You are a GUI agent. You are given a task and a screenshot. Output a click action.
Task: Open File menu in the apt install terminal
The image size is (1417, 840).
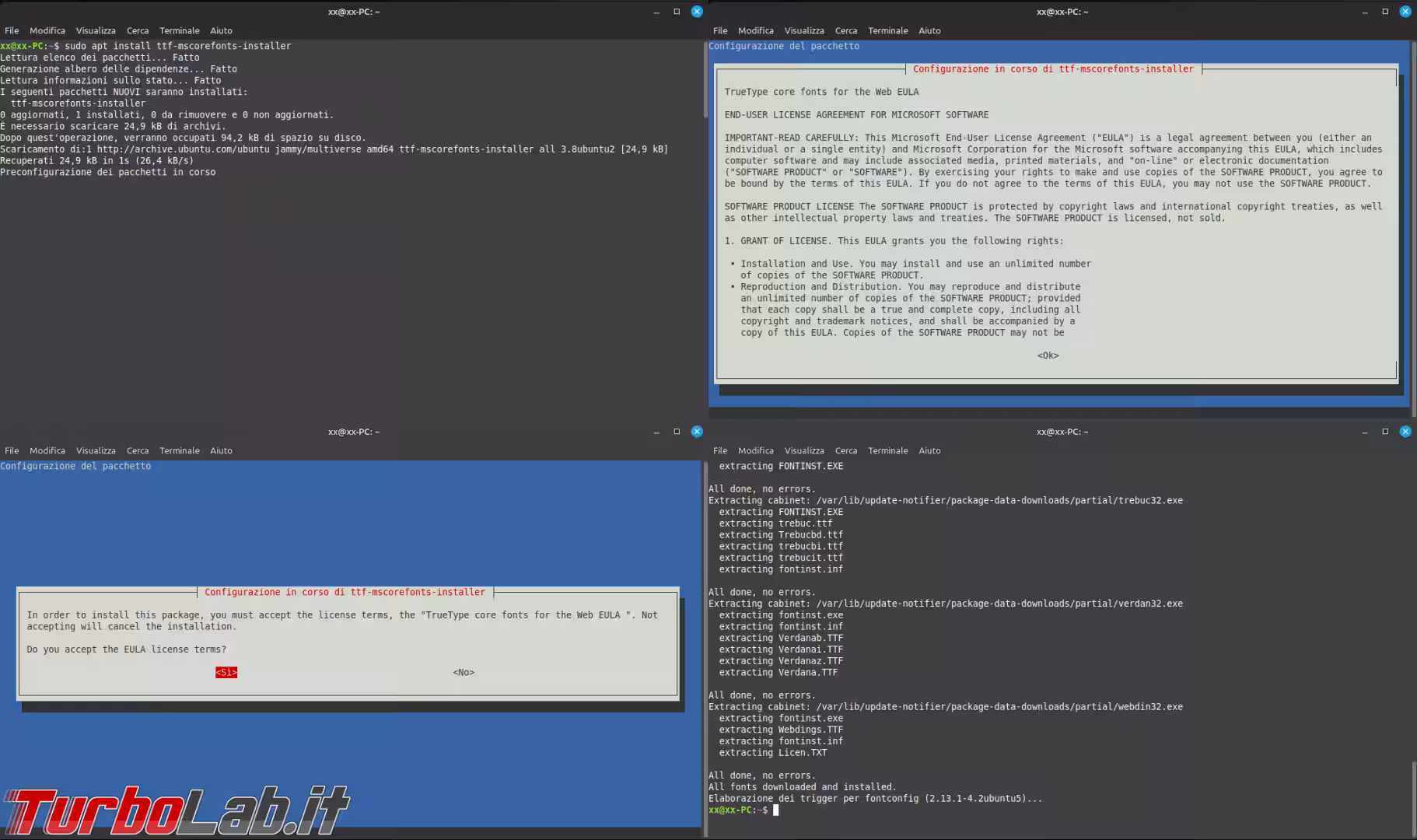(12, 30)
